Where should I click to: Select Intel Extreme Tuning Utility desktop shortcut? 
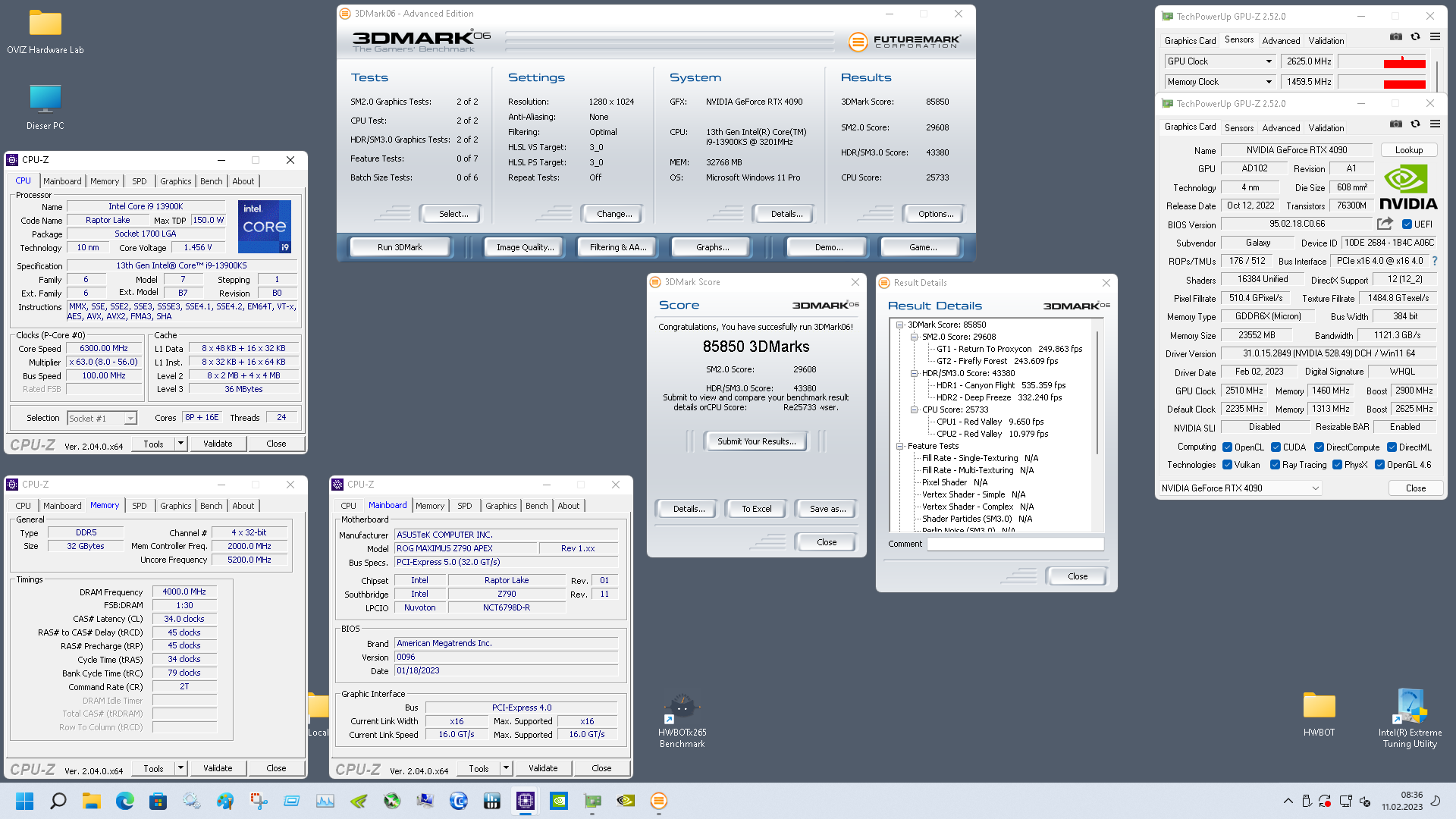click(x=1410, y=718)
